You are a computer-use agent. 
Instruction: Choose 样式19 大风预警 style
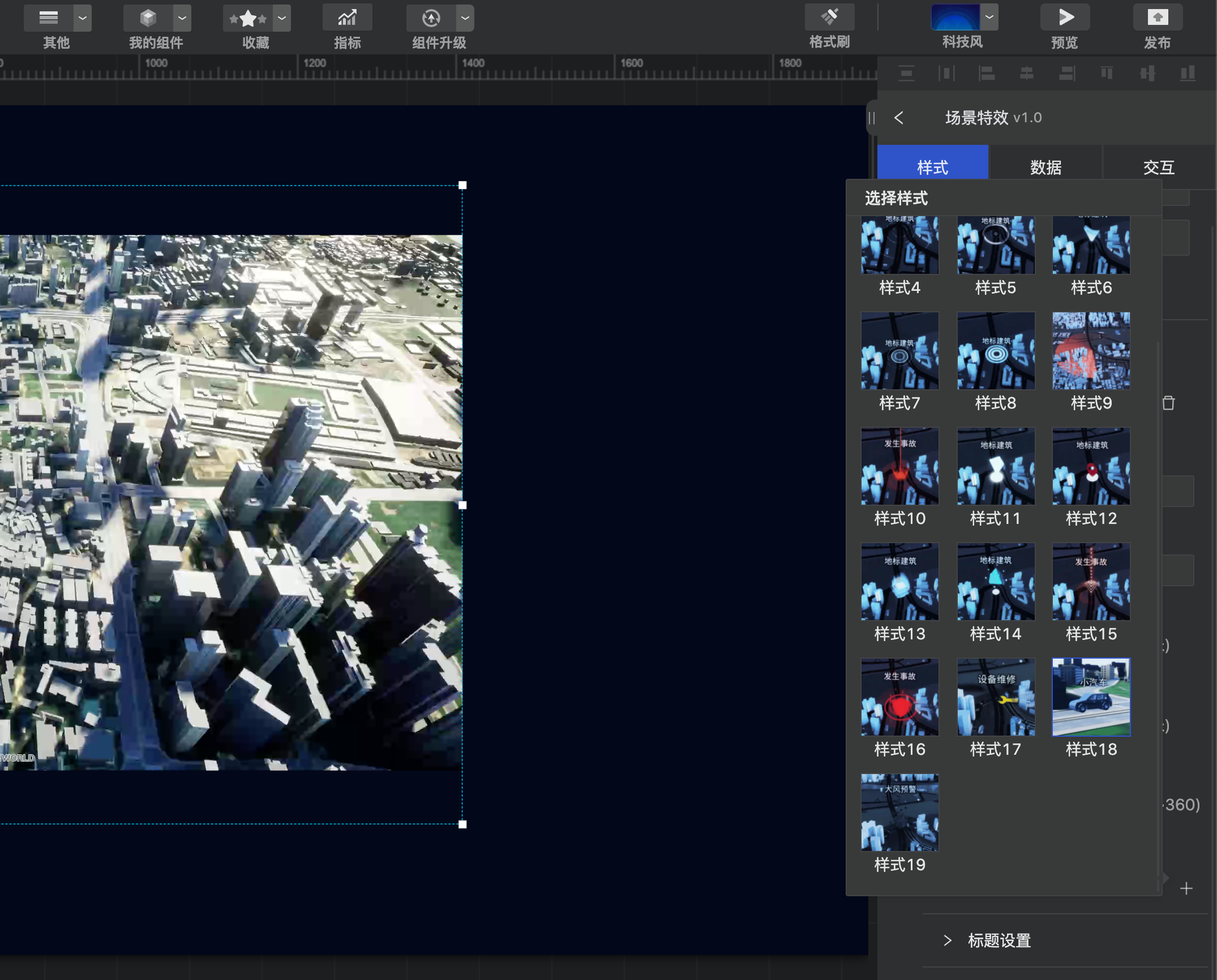(x=900, y=813)
